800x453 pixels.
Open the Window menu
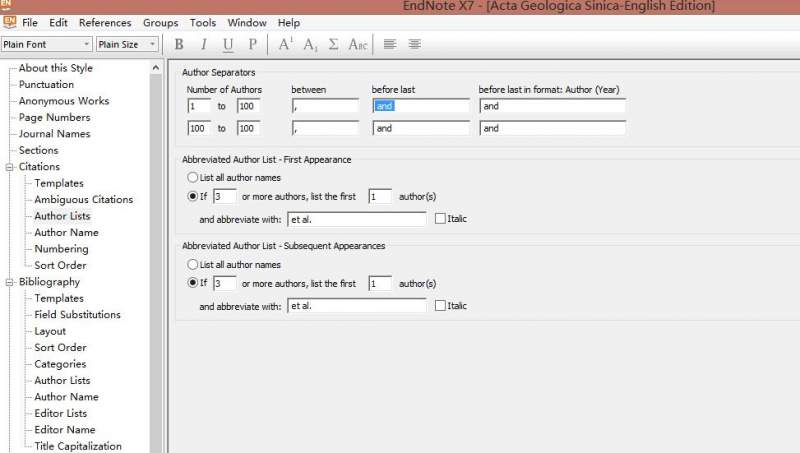(x=247, y=23)
